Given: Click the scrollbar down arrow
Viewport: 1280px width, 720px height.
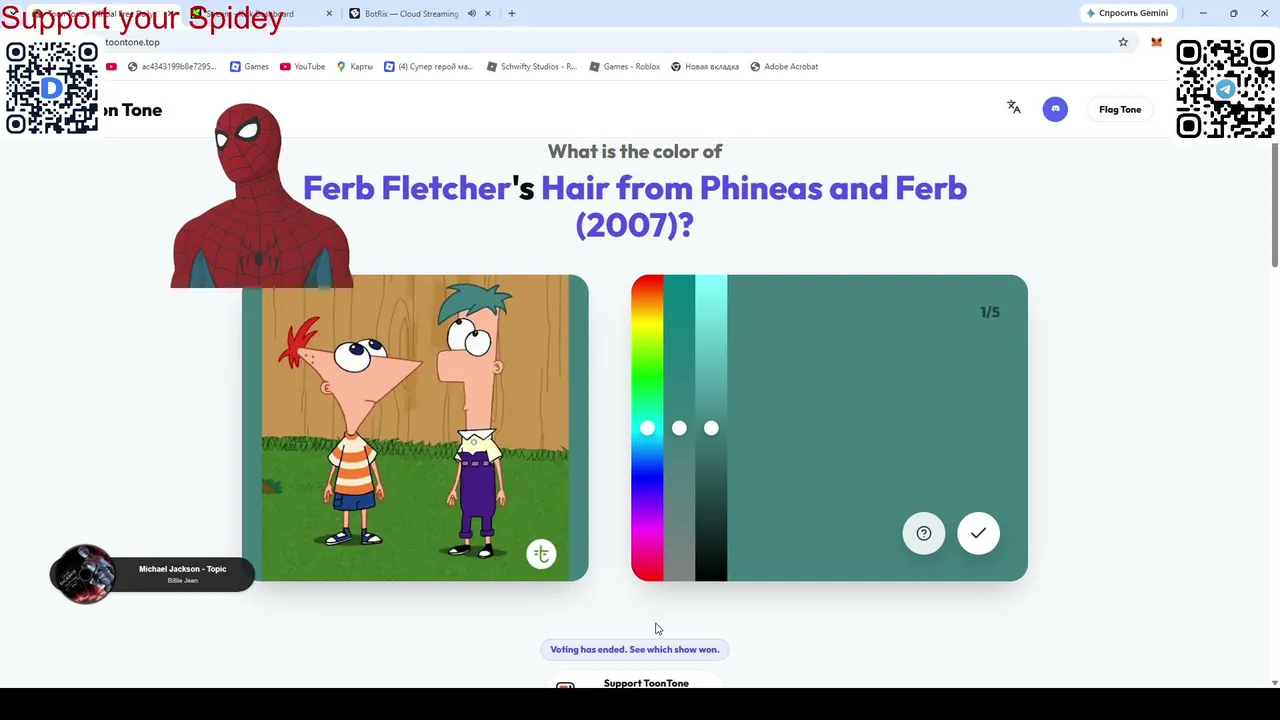Looking at the screenshot, I should tap(1274, 683).
